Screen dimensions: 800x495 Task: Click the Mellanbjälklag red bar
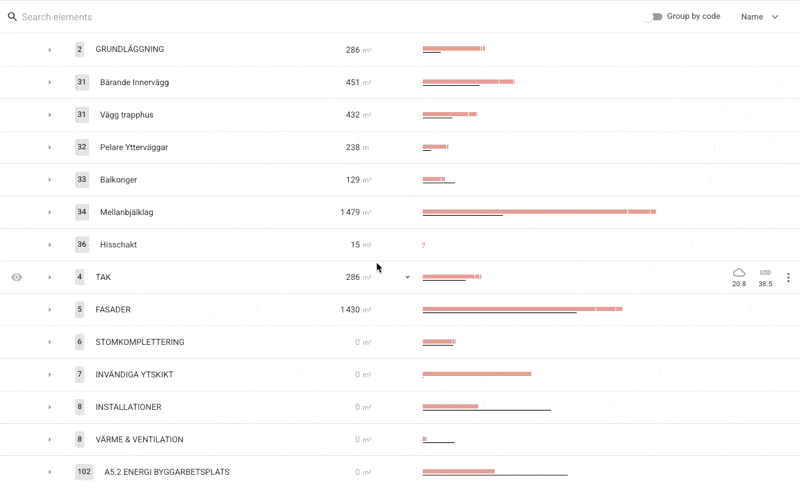coord(538,211)
